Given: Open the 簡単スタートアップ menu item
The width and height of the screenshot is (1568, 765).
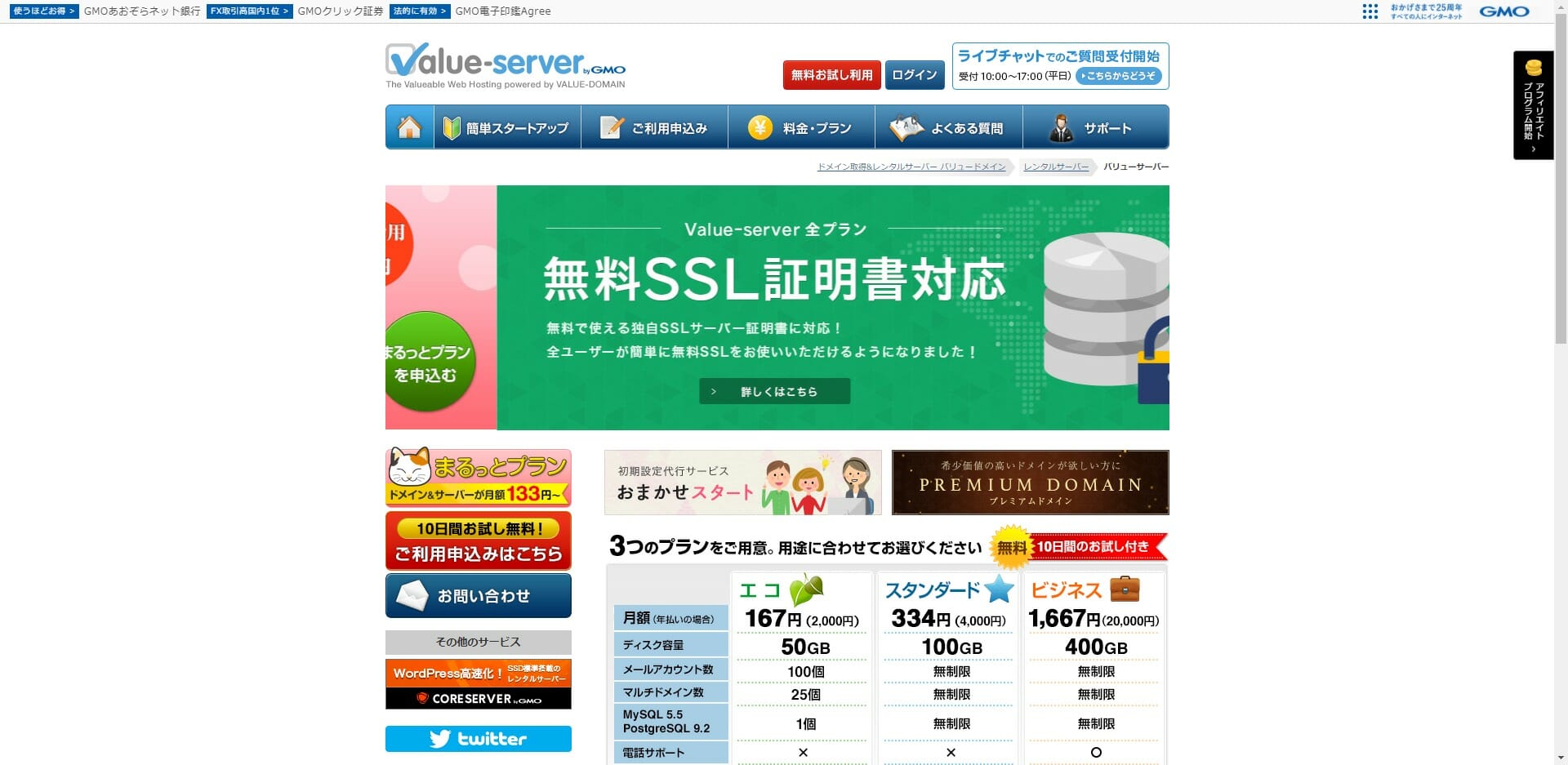Looking at the screenshot, I should [x=507, y=127].
